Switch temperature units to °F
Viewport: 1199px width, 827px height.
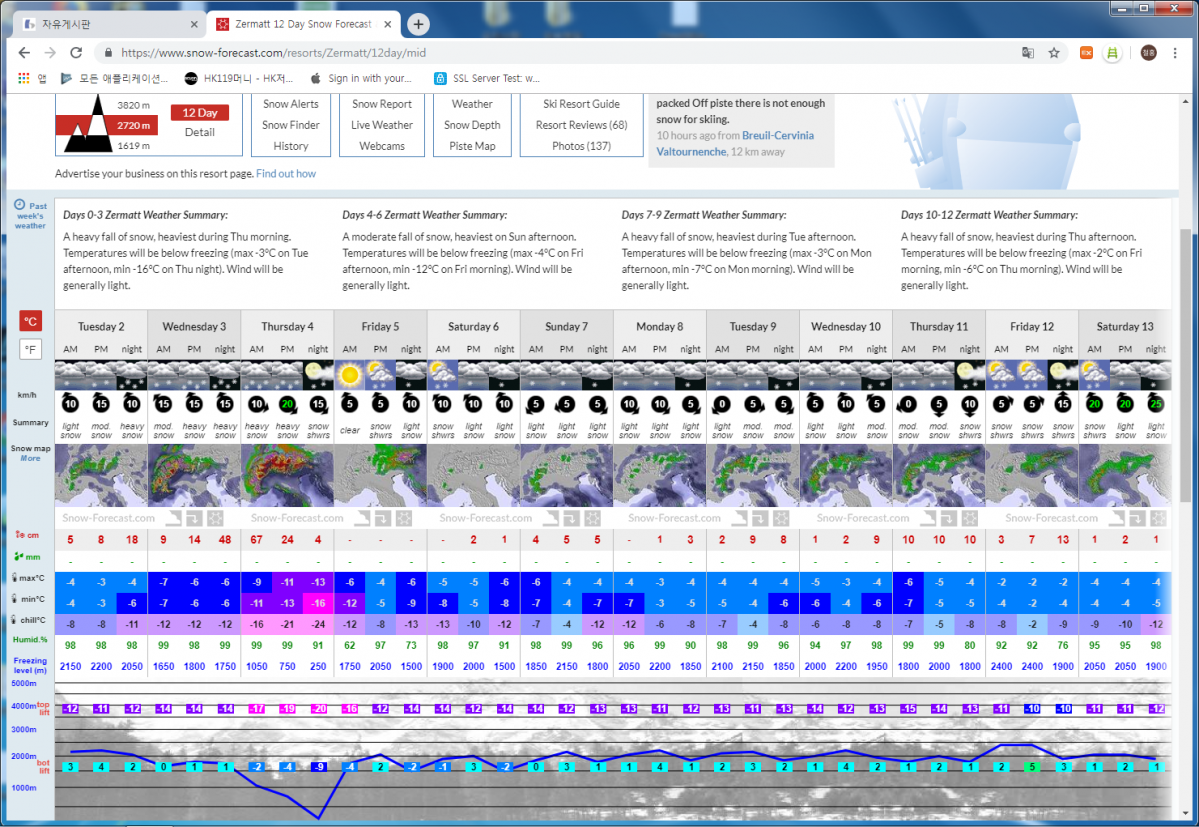[31, 349]
